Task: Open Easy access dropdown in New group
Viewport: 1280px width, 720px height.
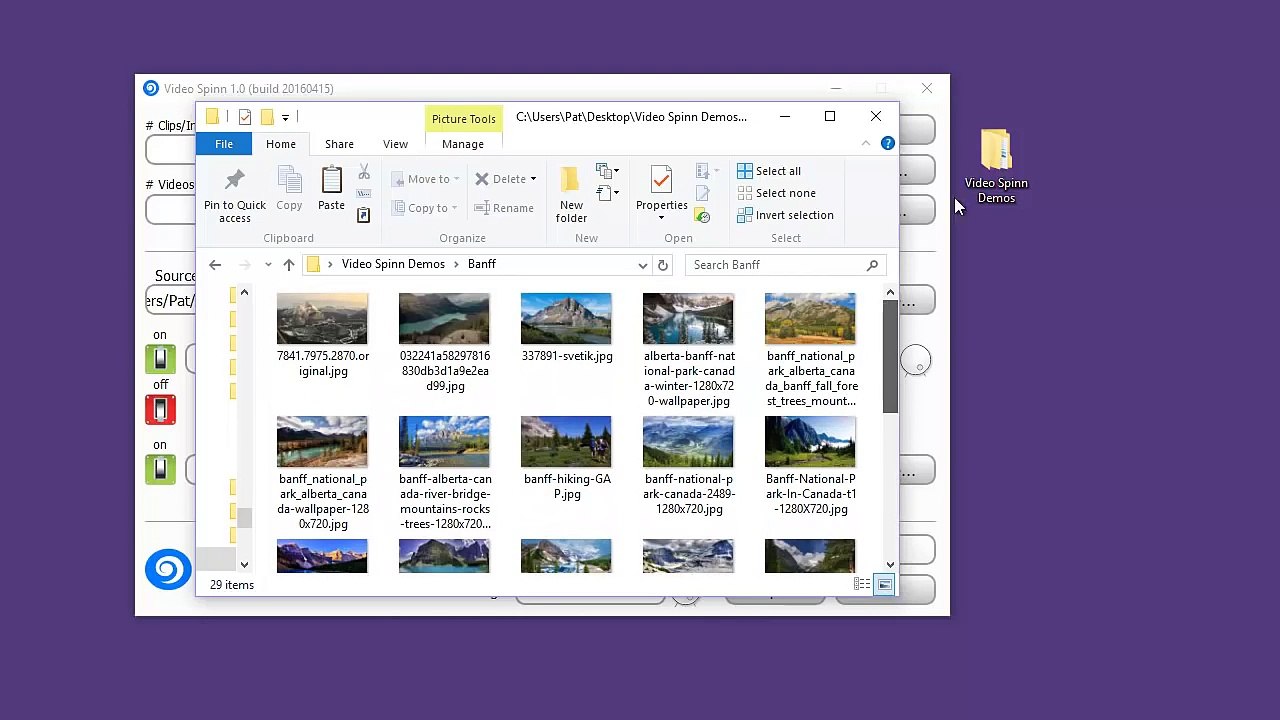Action: point(607,193)
